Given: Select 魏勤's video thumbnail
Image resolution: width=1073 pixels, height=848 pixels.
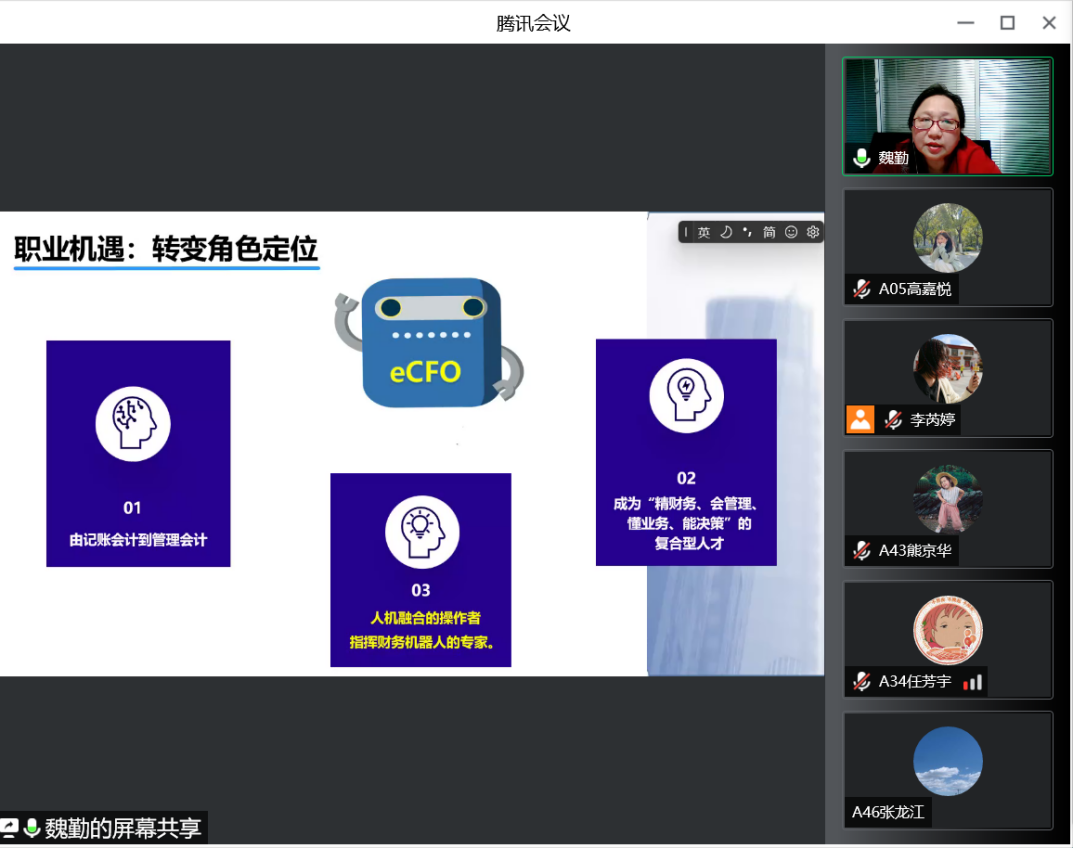Looking at the screenshot, I should pyautogui.click(x=947, y=116).
